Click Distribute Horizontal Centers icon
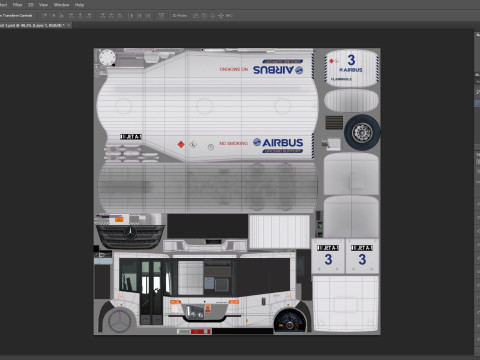Screen dimensions: 480x360 click(139, 16)
